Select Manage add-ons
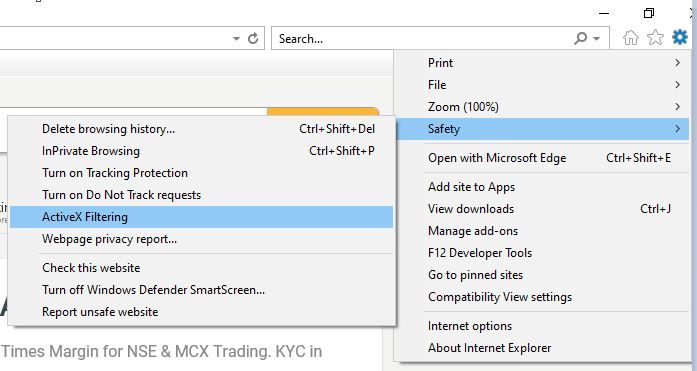 542,231
